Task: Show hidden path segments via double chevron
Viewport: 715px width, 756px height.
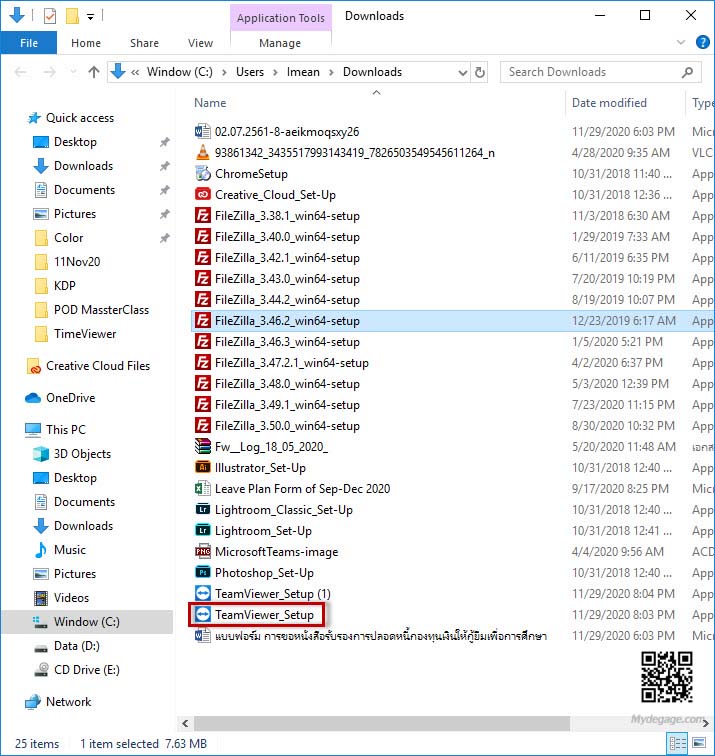Action: 135,72
